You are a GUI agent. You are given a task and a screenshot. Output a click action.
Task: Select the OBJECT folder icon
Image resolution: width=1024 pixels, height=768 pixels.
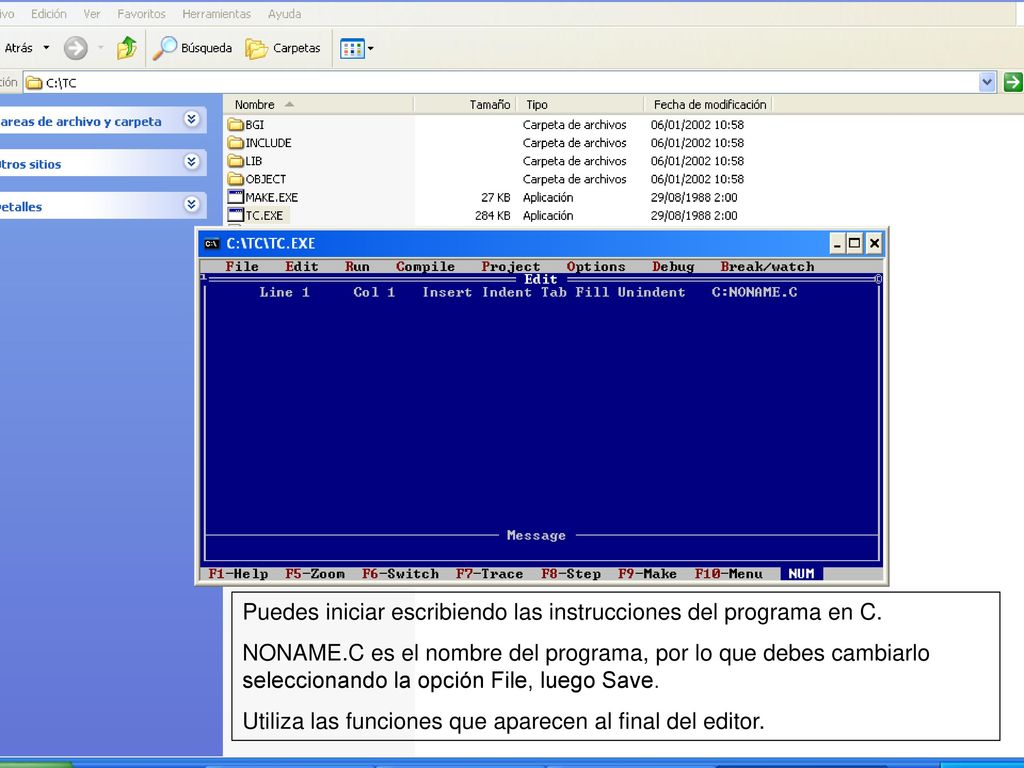(x=236, y=179)
